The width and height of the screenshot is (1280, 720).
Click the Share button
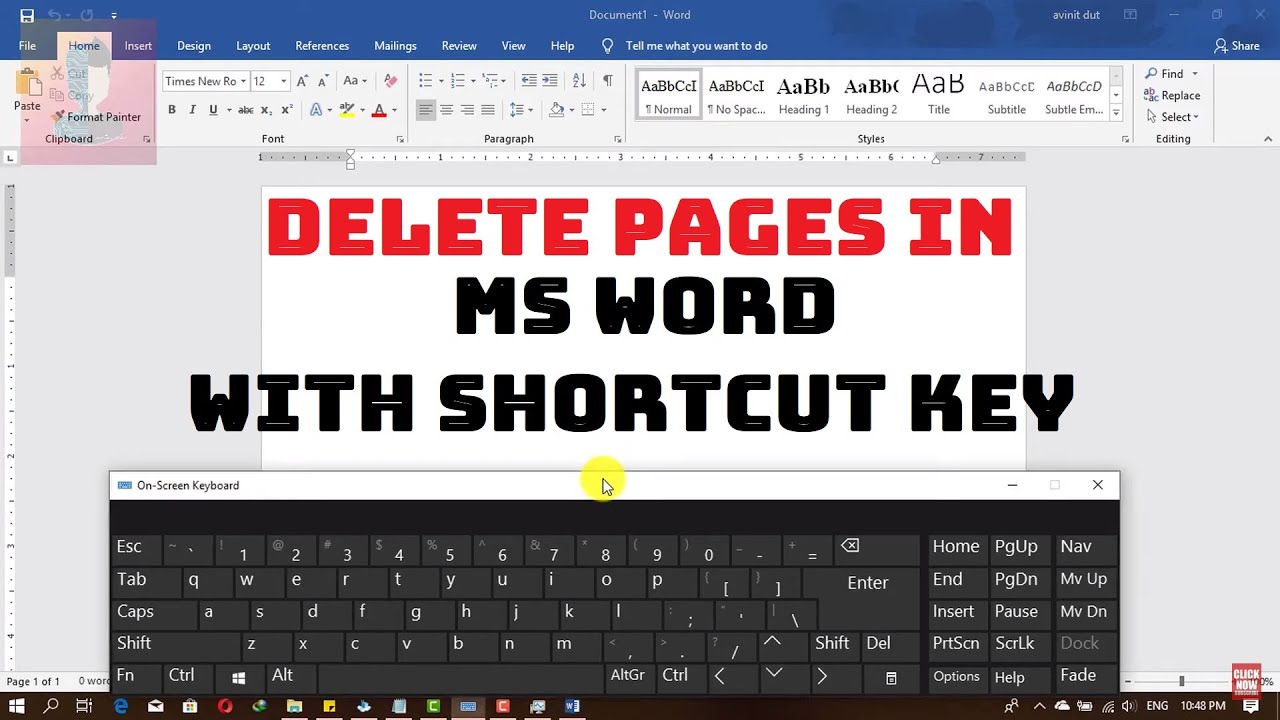(1236, 46)
